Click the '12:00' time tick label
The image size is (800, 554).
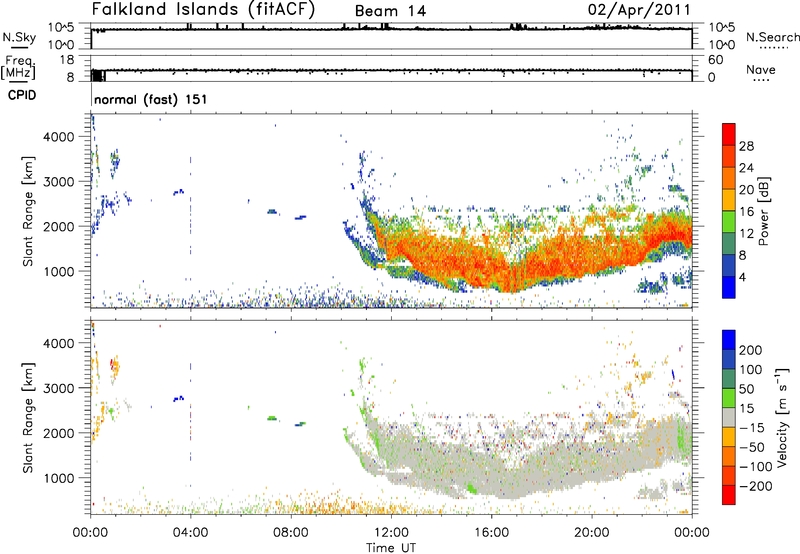391,533
